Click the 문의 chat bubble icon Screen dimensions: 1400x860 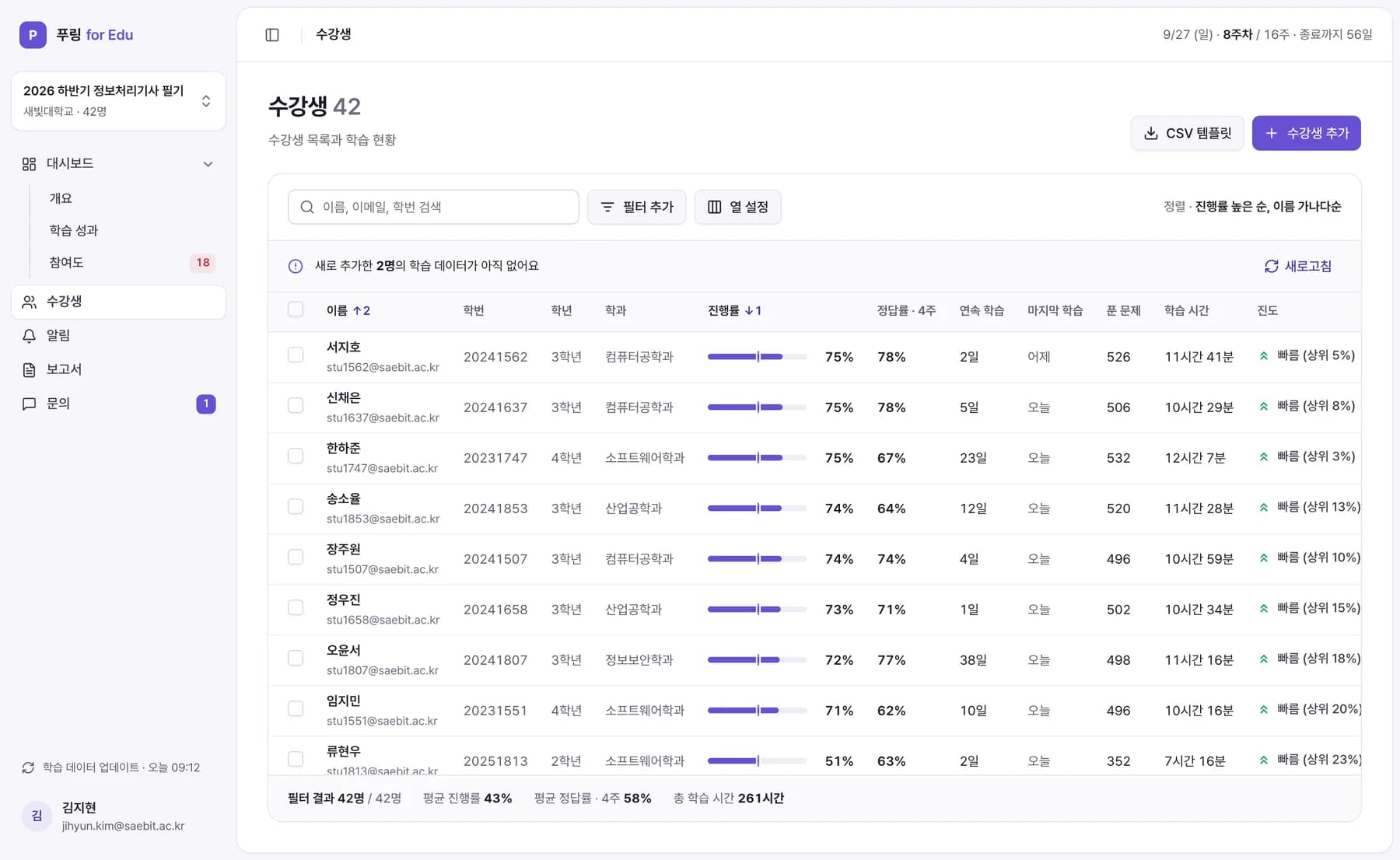(x=29, y=404)
